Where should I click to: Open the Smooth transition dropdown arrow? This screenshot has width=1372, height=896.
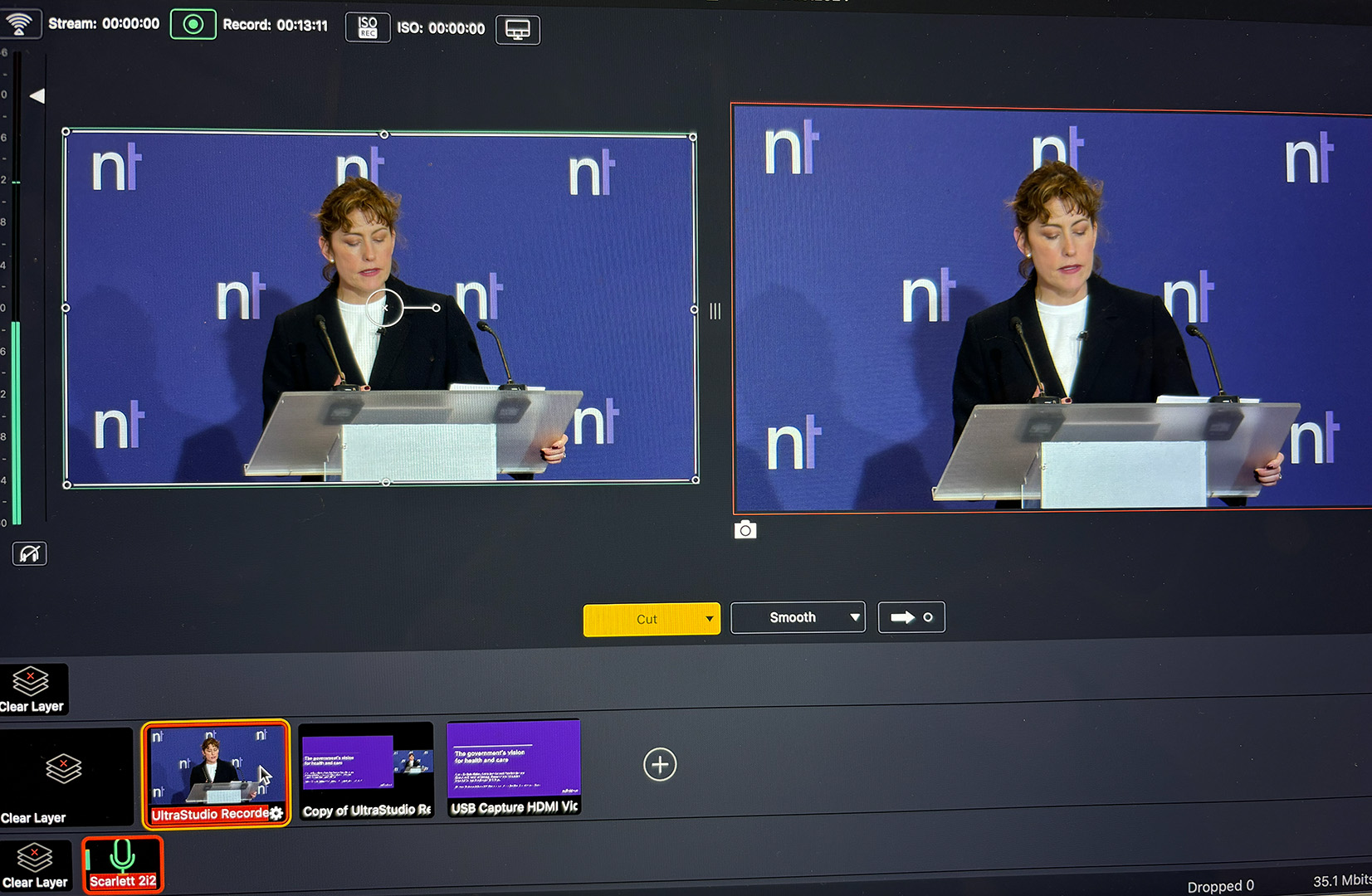click(x=855, y=617)
